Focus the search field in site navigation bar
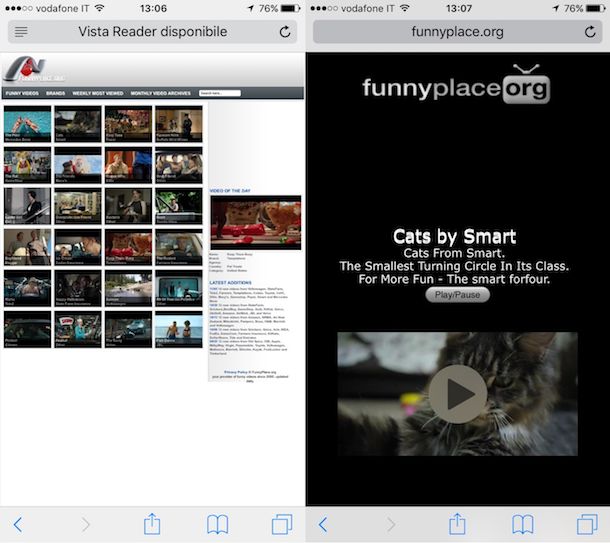 220,93
